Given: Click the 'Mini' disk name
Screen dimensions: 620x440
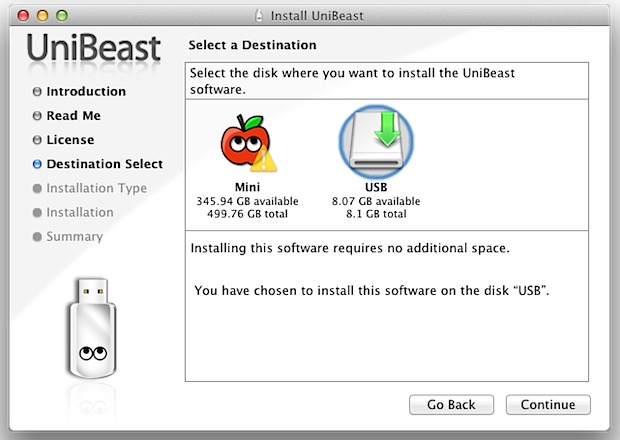Looking at the screenshot, I should point(248,187).
